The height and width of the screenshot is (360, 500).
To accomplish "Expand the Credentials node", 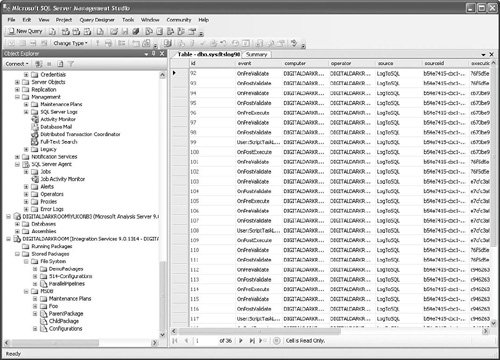I will click(26, 75).
